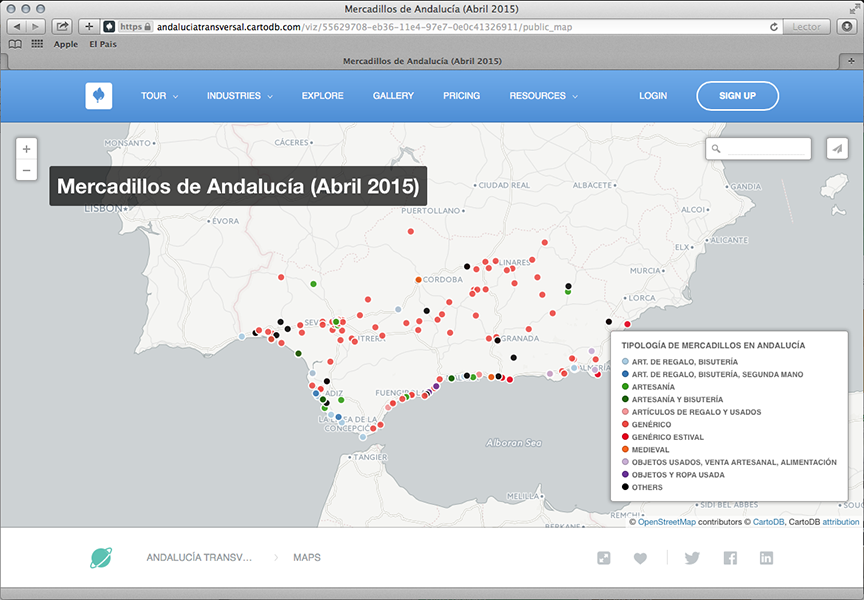Zoom in on the map
The width and height of the screenshot is (864, 600).
(27, 149)
